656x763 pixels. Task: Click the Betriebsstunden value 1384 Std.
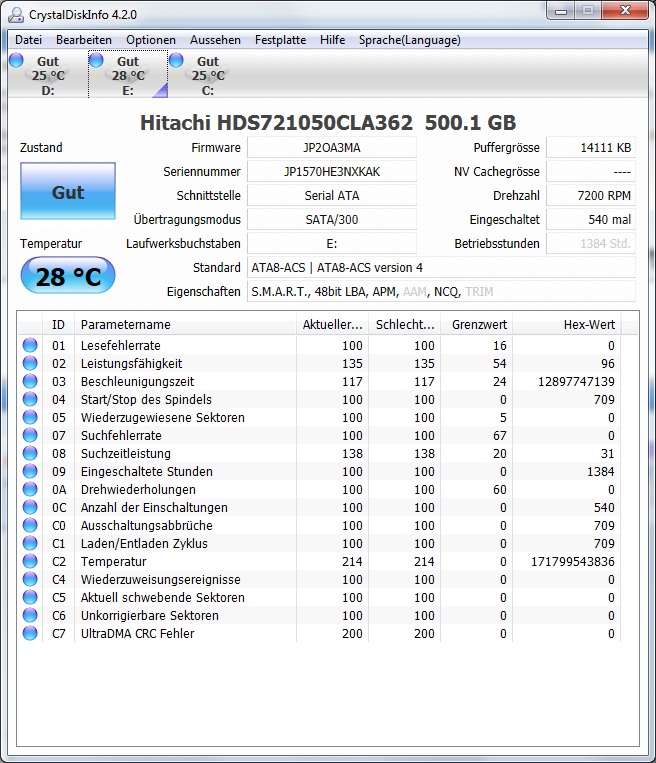(591, 243)
